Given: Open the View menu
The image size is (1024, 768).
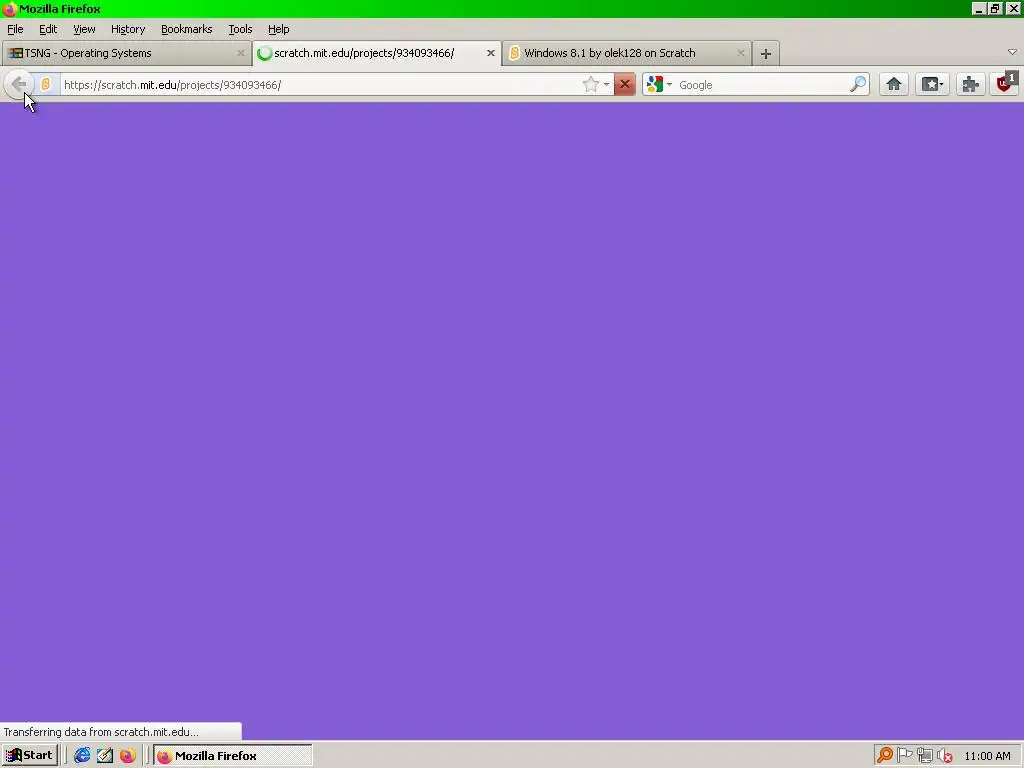Looking at the screenshot, I should pyautogui.click(x=84, y=29).
